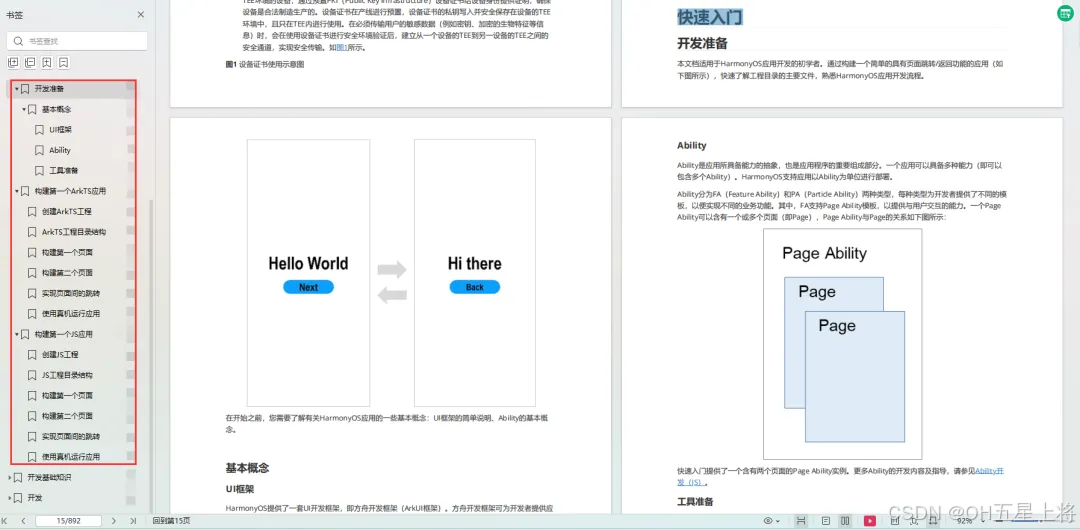The image size is (1080, 530).
Task: Open the zoom dropdown arrow beside 92%
Action: (x=983, y=521)
